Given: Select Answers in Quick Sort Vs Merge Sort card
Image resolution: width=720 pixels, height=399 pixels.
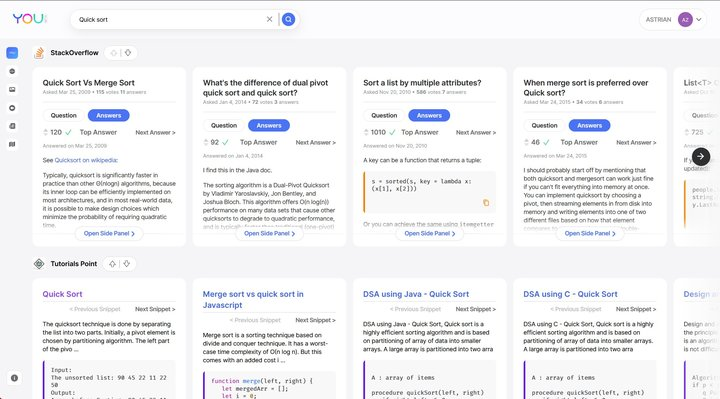Looking at the screenshot, I should (x=109, y=115).
